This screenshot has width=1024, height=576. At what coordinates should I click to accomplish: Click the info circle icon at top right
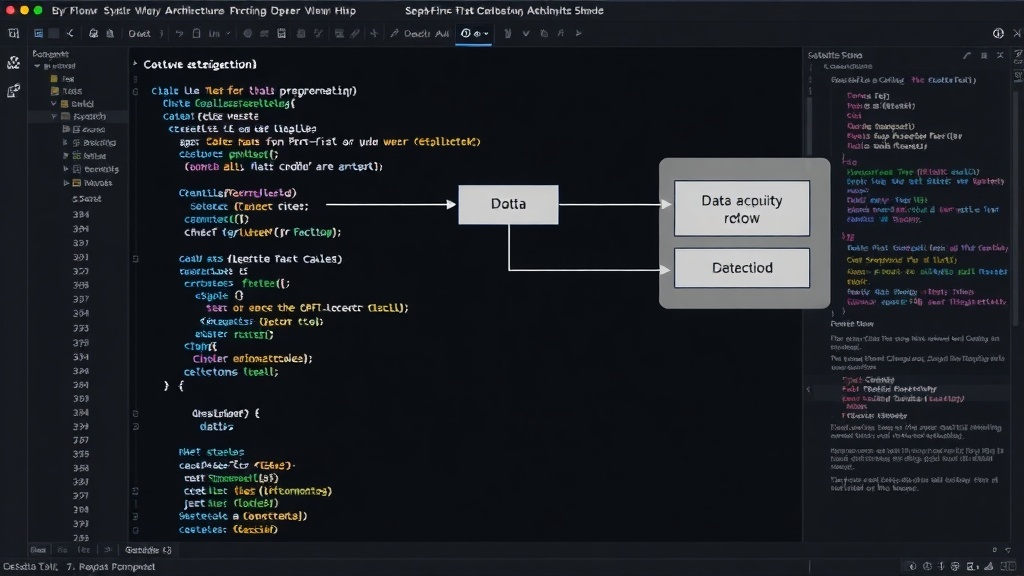coord(998,33)
